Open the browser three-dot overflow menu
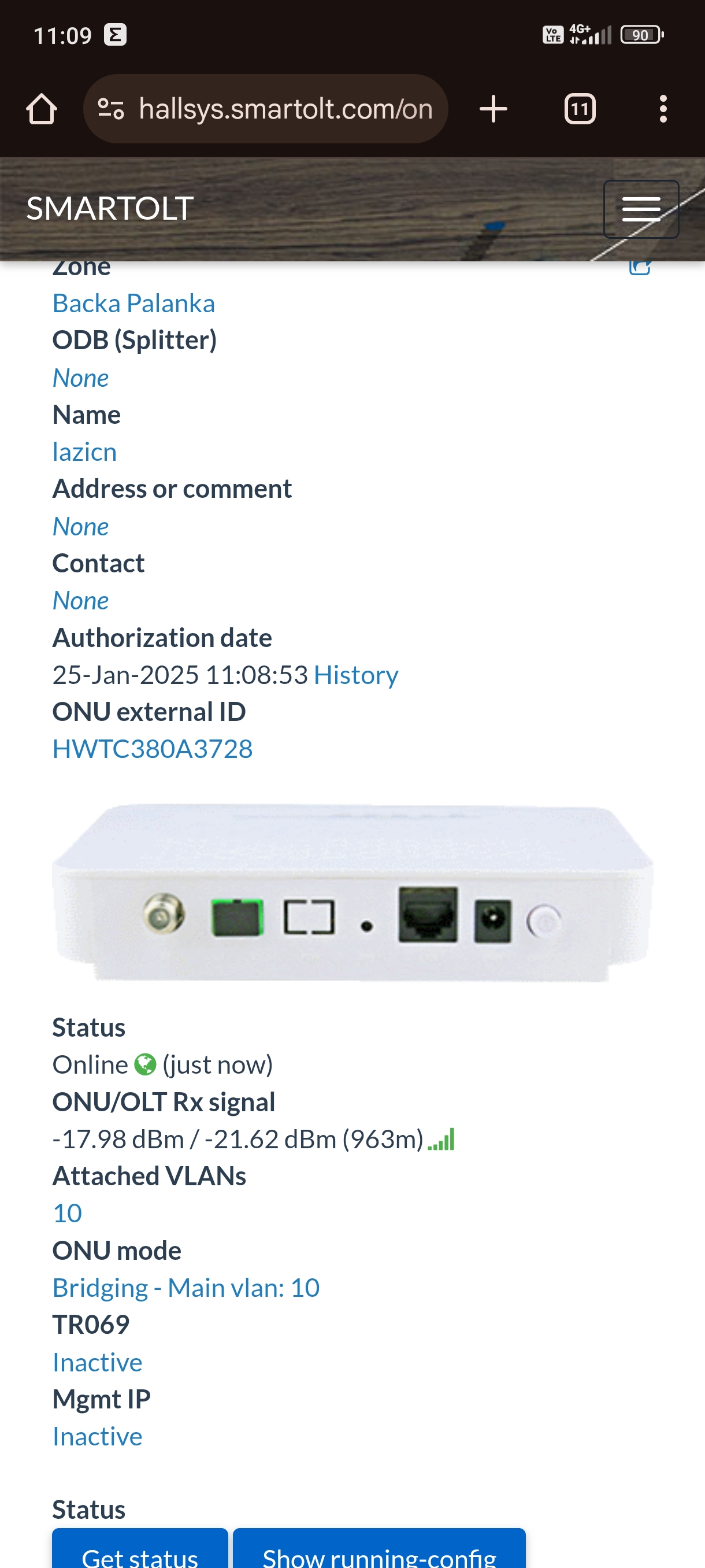The image size is (705, 1568). pos(663,109)
